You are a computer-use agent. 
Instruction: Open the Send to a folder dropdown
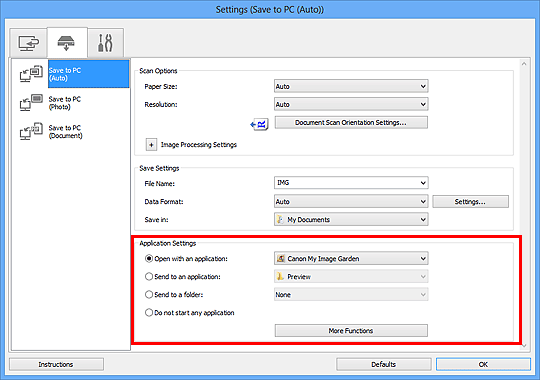pos(351,295)
